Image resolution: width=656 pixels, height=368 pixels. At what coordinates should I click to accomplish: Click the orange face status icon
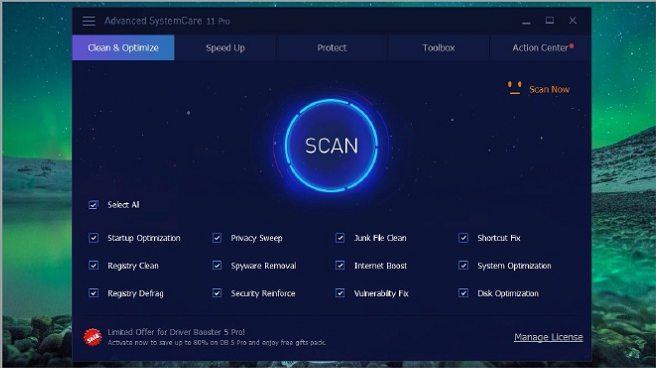514,87
